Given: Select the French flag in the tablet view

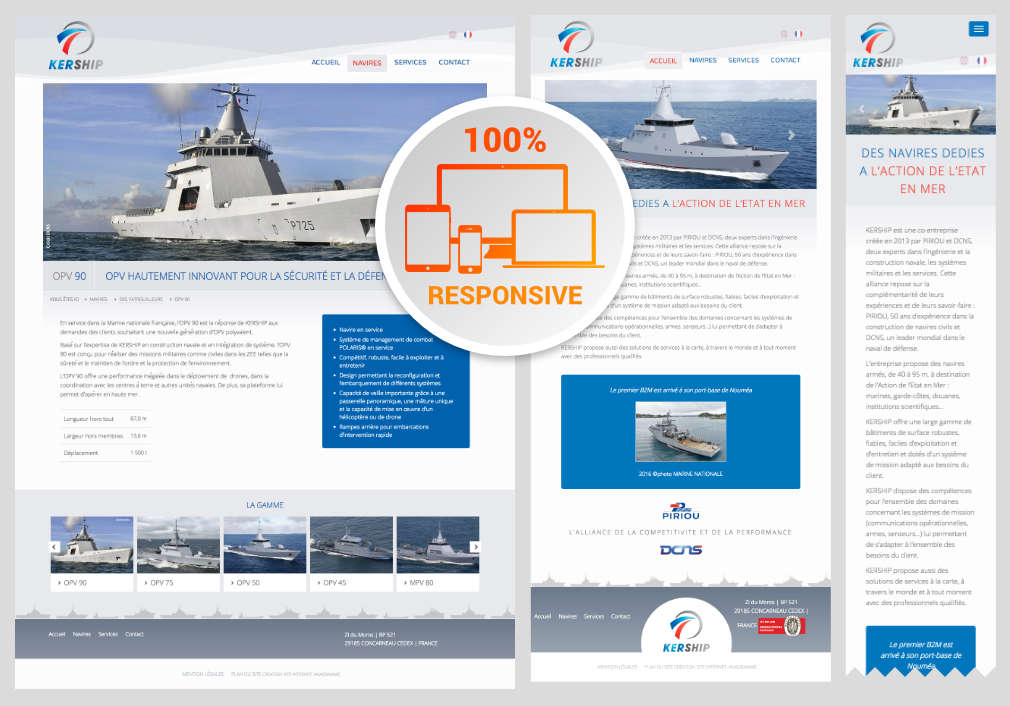Looking at the screenshot, I should pos(798,33).
